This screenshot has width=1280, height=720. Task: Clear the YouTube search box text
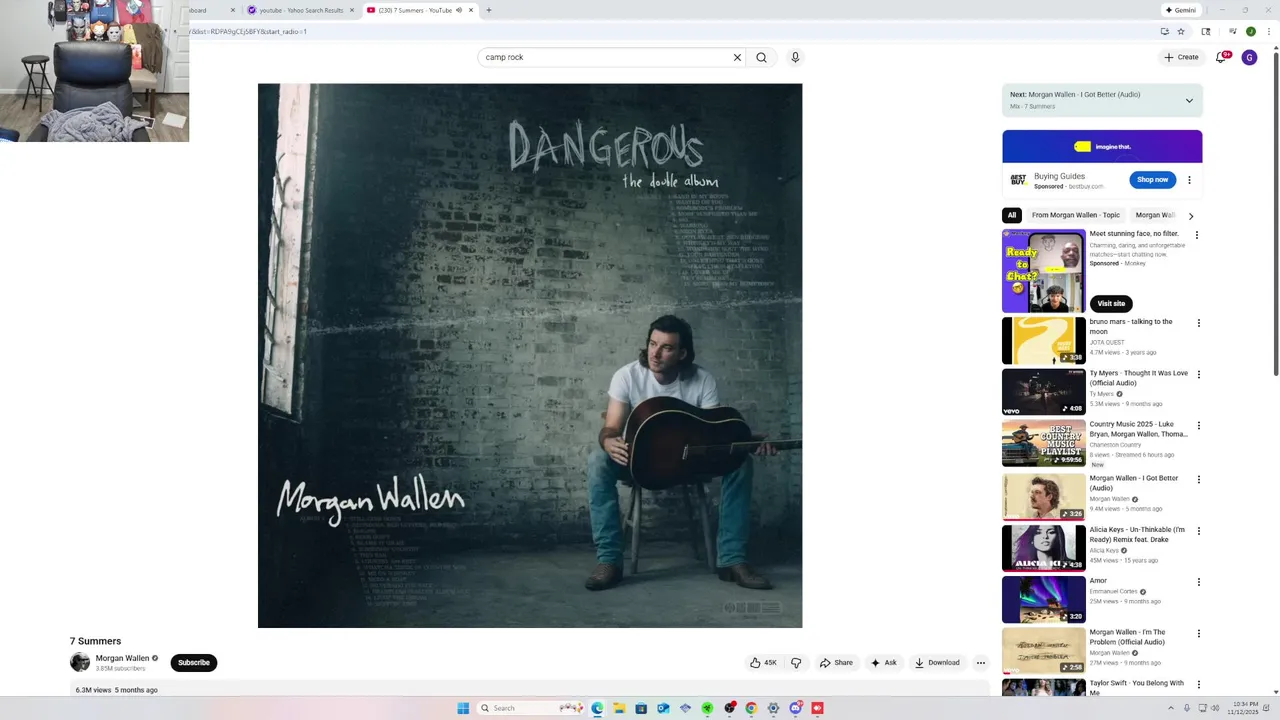(x=737, y=58)
